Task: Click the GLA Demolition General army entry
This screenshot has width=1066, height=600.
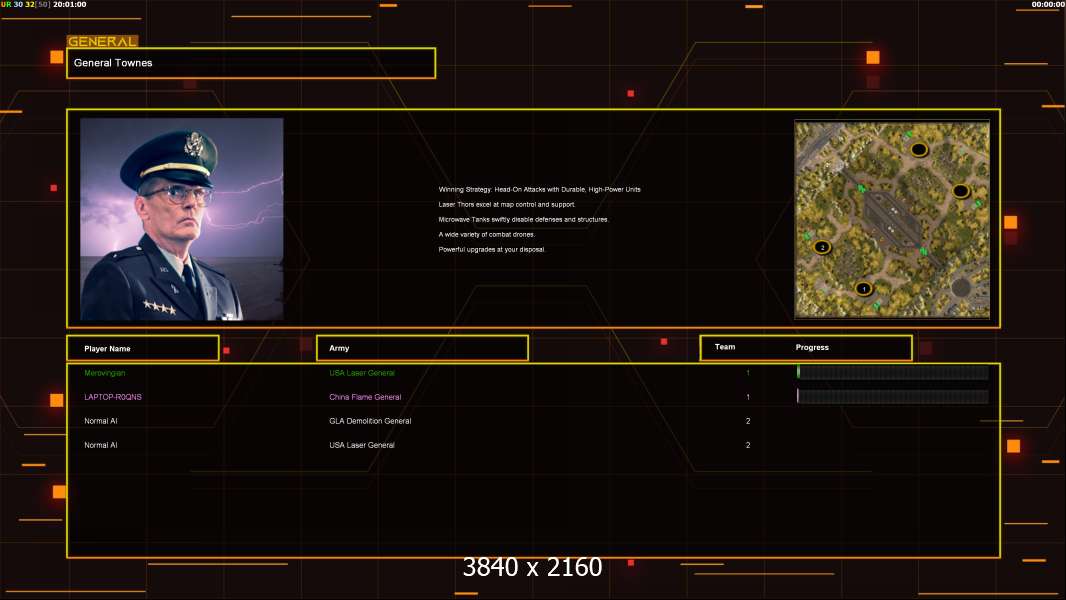Action: pyautogui.click(x=370, y=421)
